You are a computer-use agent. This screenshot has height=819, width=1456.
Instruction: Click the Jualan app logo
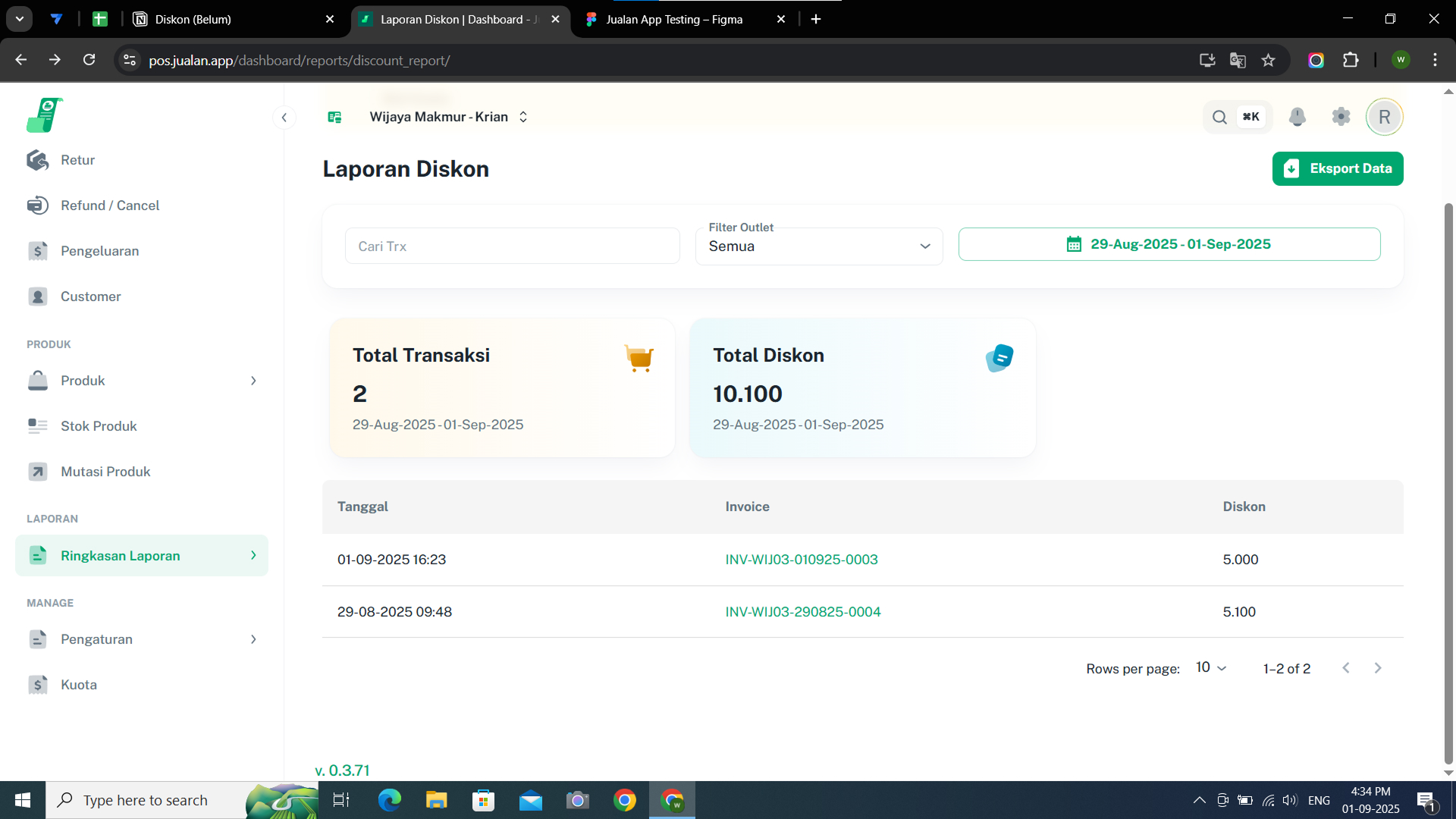click(44, 115)
